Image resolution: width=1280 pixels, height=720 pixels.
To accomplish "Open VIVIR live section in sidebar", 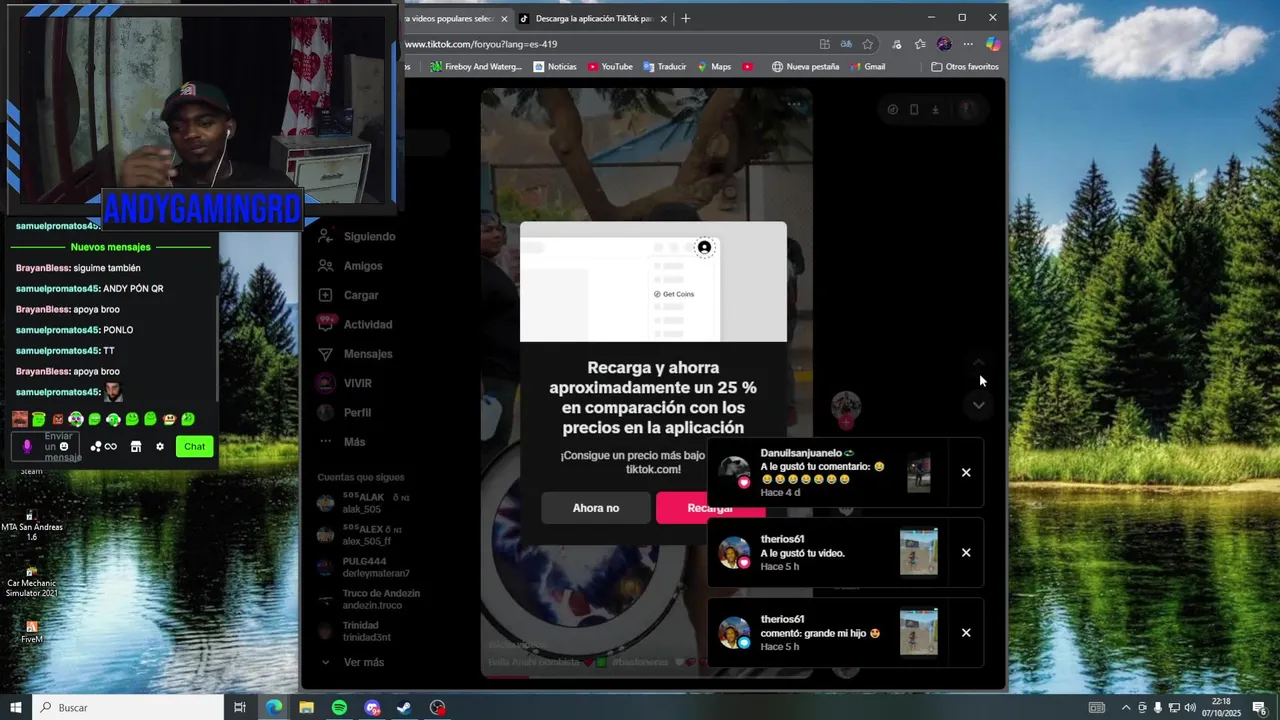I will (345, 383).
